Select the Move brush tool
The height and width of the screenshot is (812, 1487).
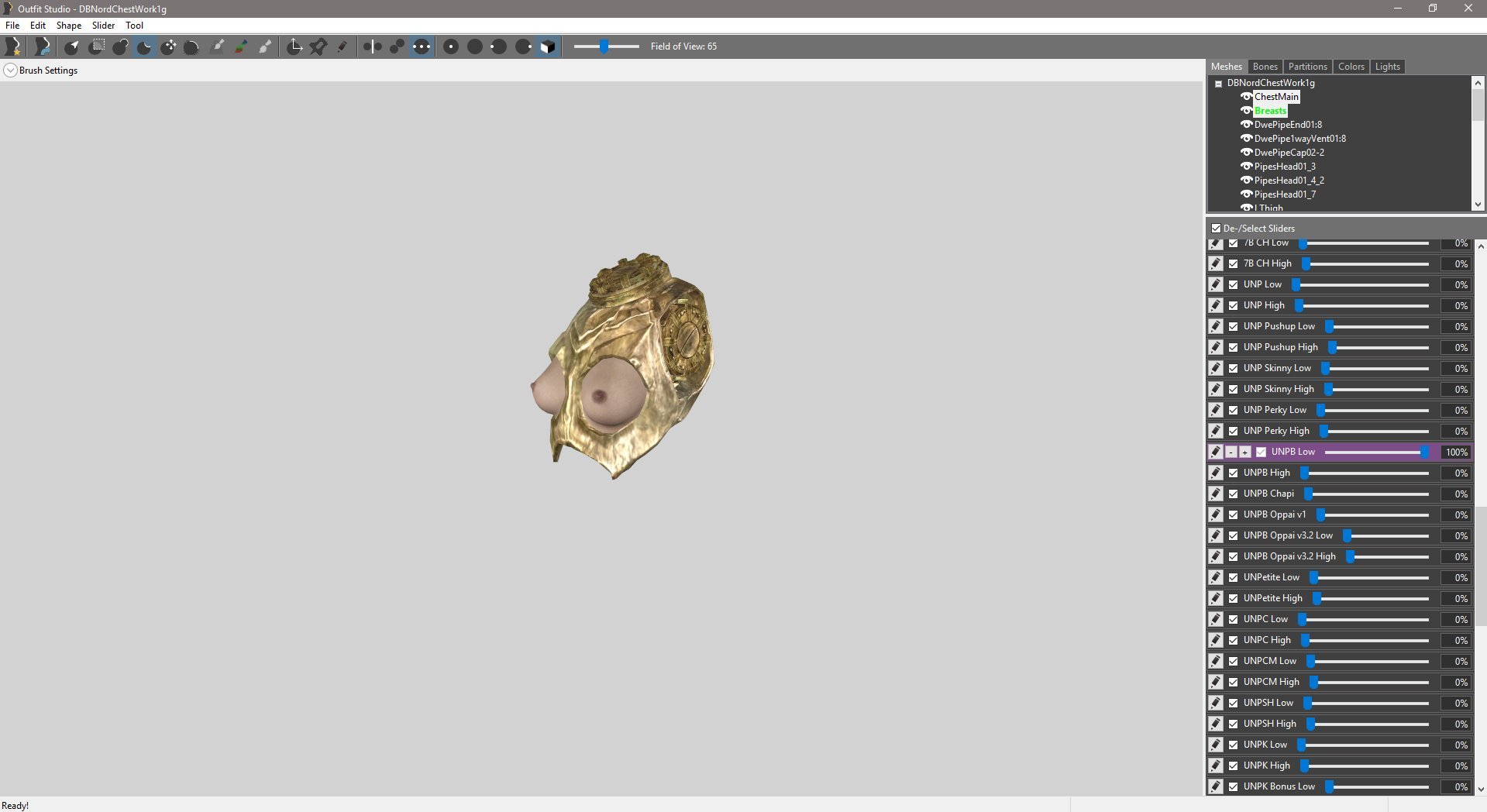168,47
